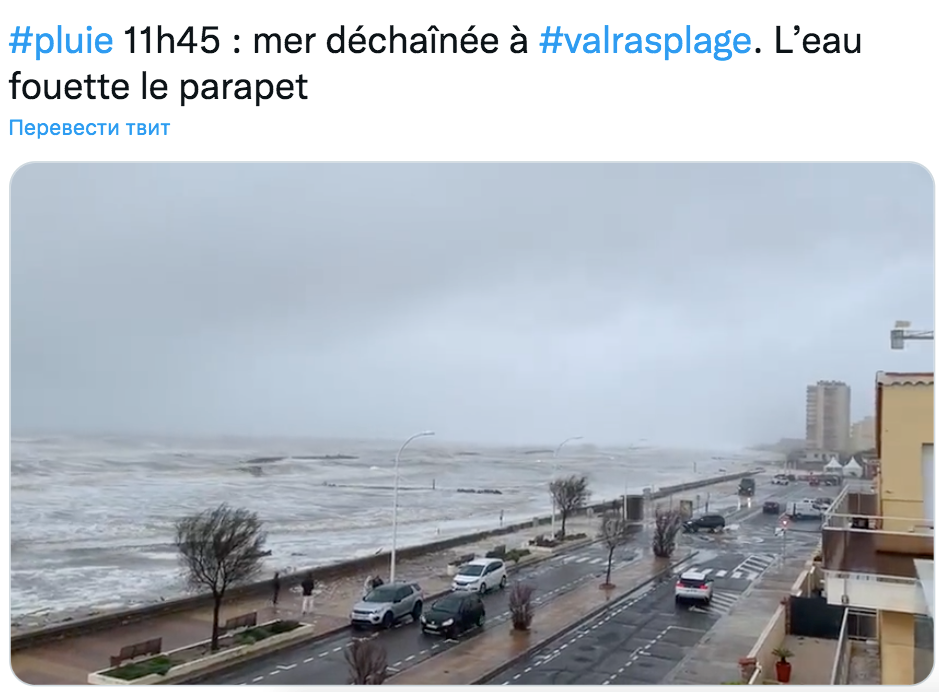Open the #pluie hashtag
939x692 pixels.
[x=61, y=41]
